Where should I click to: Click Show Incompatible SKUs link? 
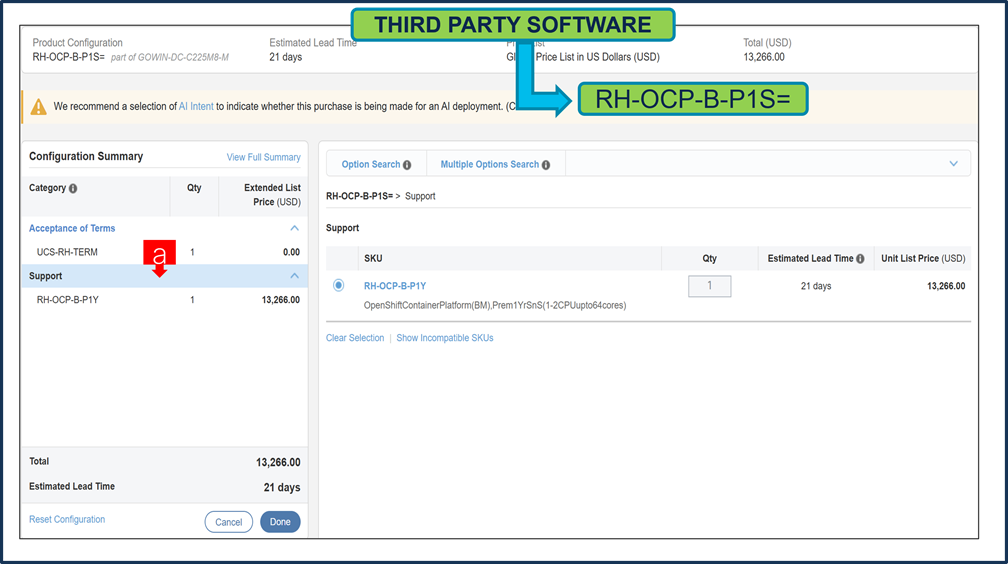445,338
